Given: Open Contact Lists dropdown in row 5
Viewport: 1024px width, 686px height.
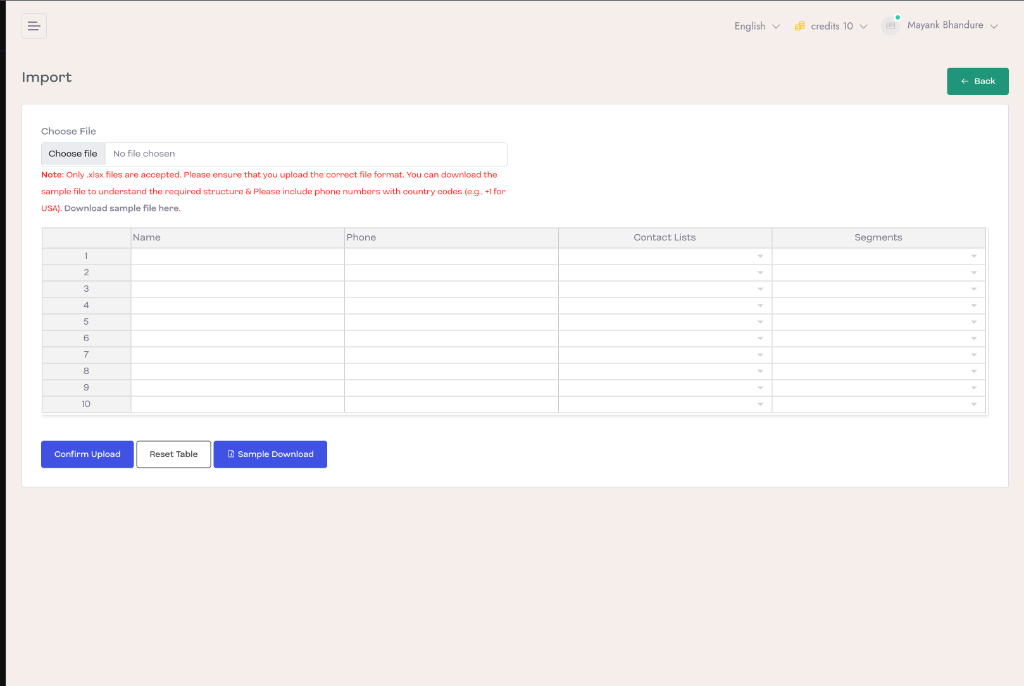Looking at the screenshot, I should (760, 322).
